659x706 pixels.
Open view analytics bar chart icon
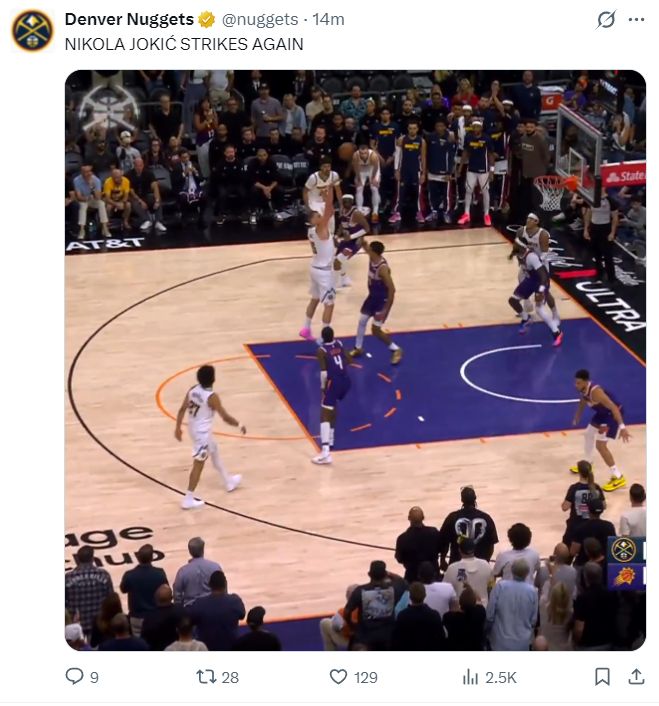(470, 677)
